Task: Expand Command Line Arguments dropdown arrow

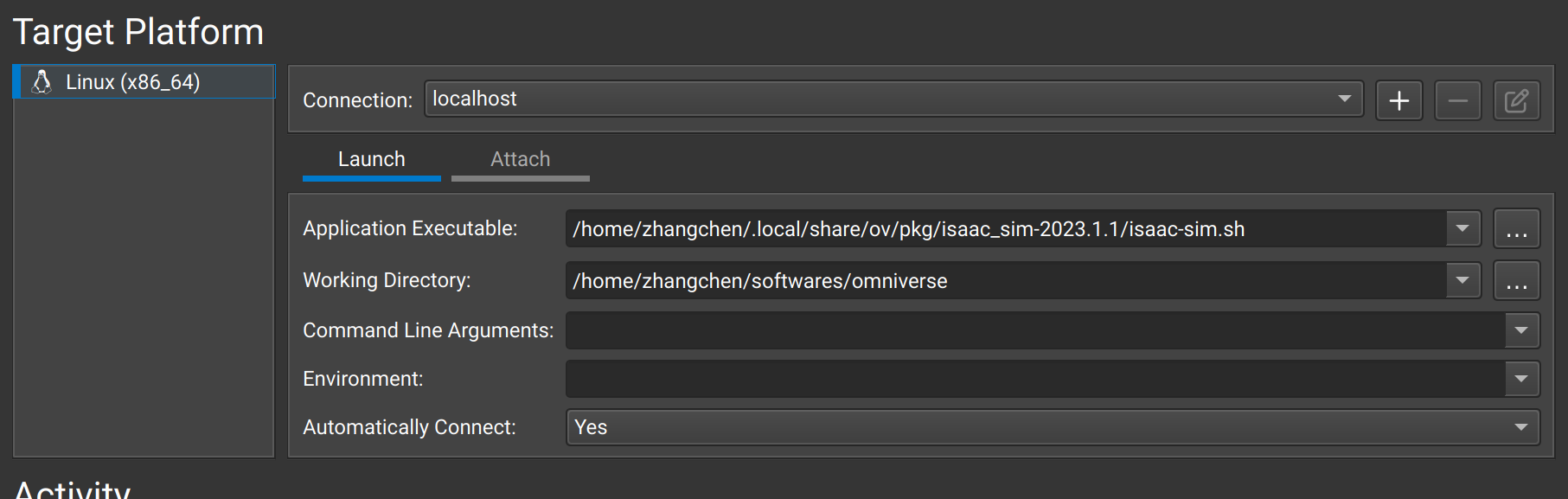Action: click(1521, 330)
